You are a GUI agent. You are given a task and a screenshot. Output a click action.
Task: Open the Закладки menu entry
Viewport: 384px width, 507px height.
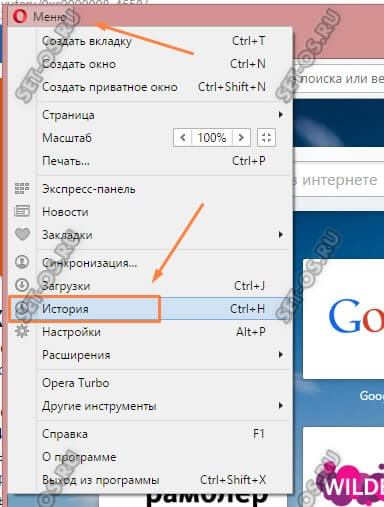pyautogui.click(x=151, y=235)
